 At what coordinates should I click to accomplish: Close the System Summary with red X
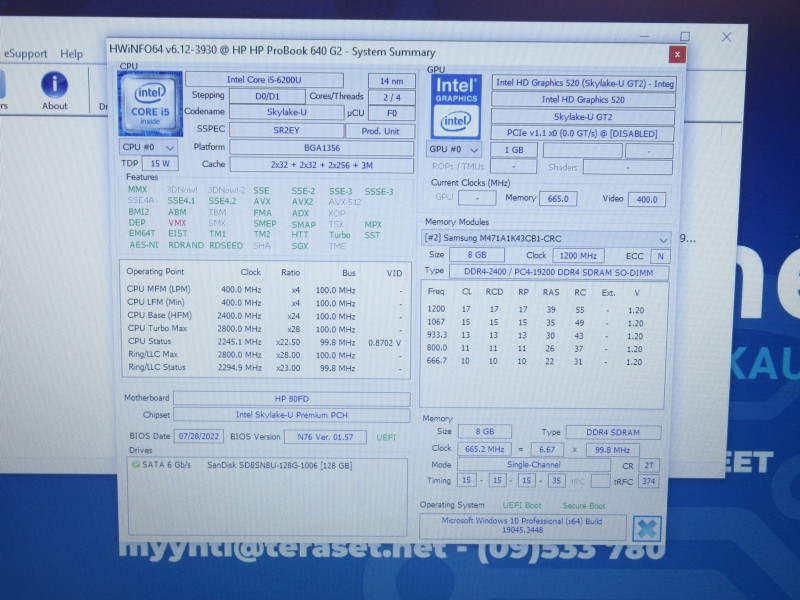click(x=677, y=54)
